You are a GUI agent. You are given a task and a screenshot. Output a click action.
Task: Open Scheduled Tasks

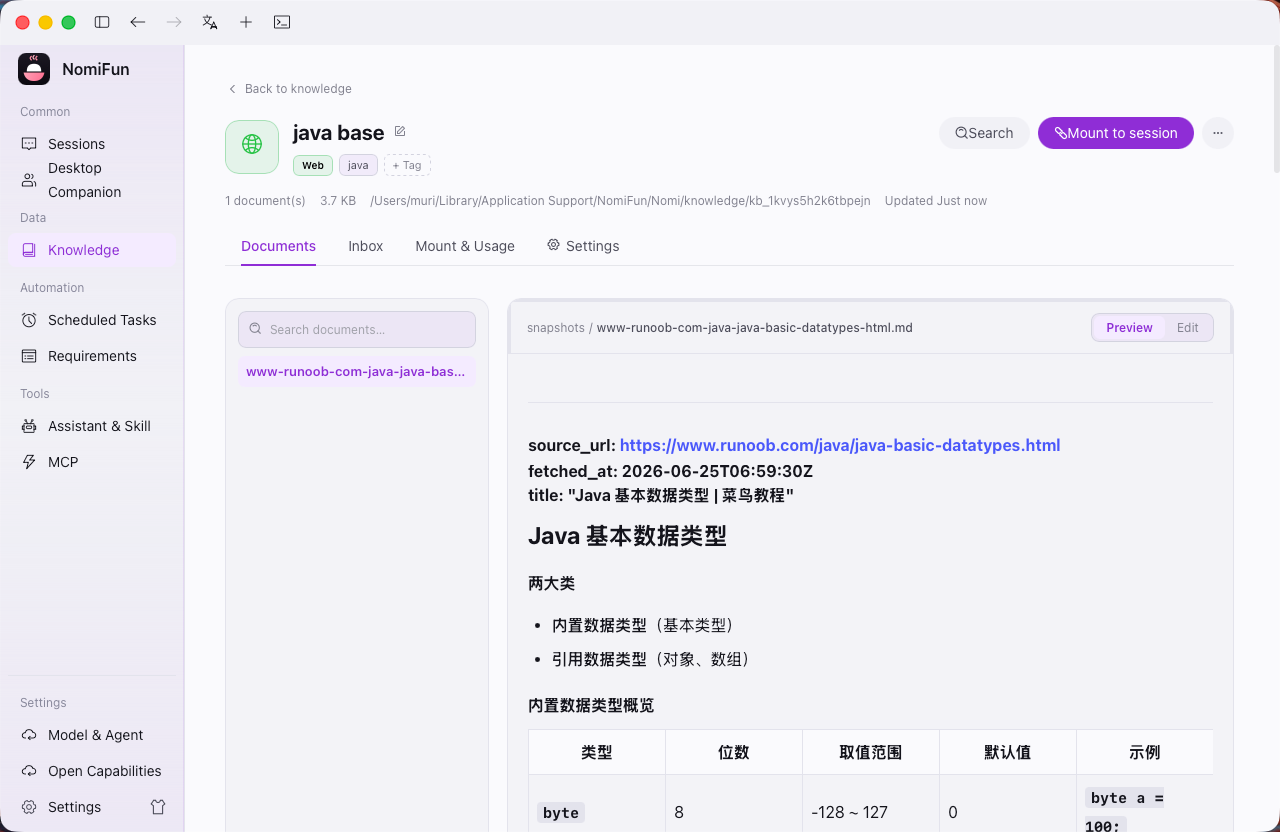click(x=92, y=320)
